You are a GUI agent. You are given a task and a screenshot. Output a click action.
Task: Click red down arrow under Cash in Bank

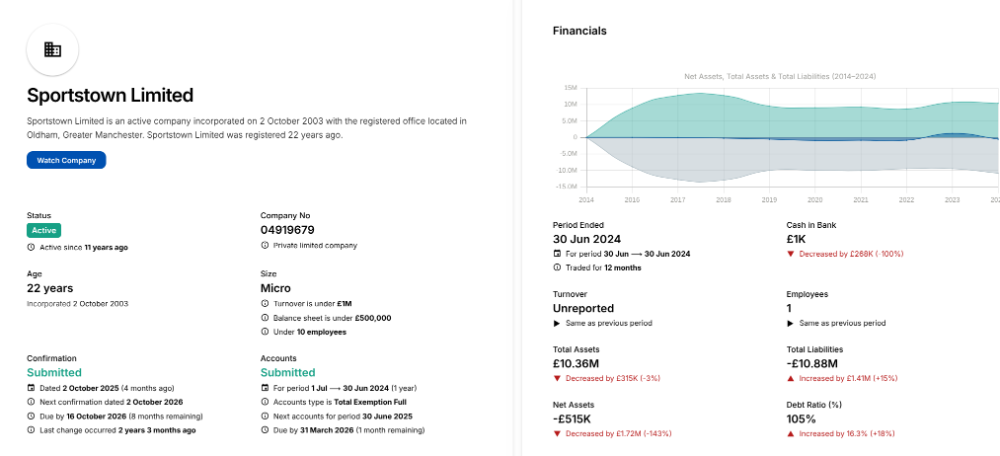tap(791, 254)
